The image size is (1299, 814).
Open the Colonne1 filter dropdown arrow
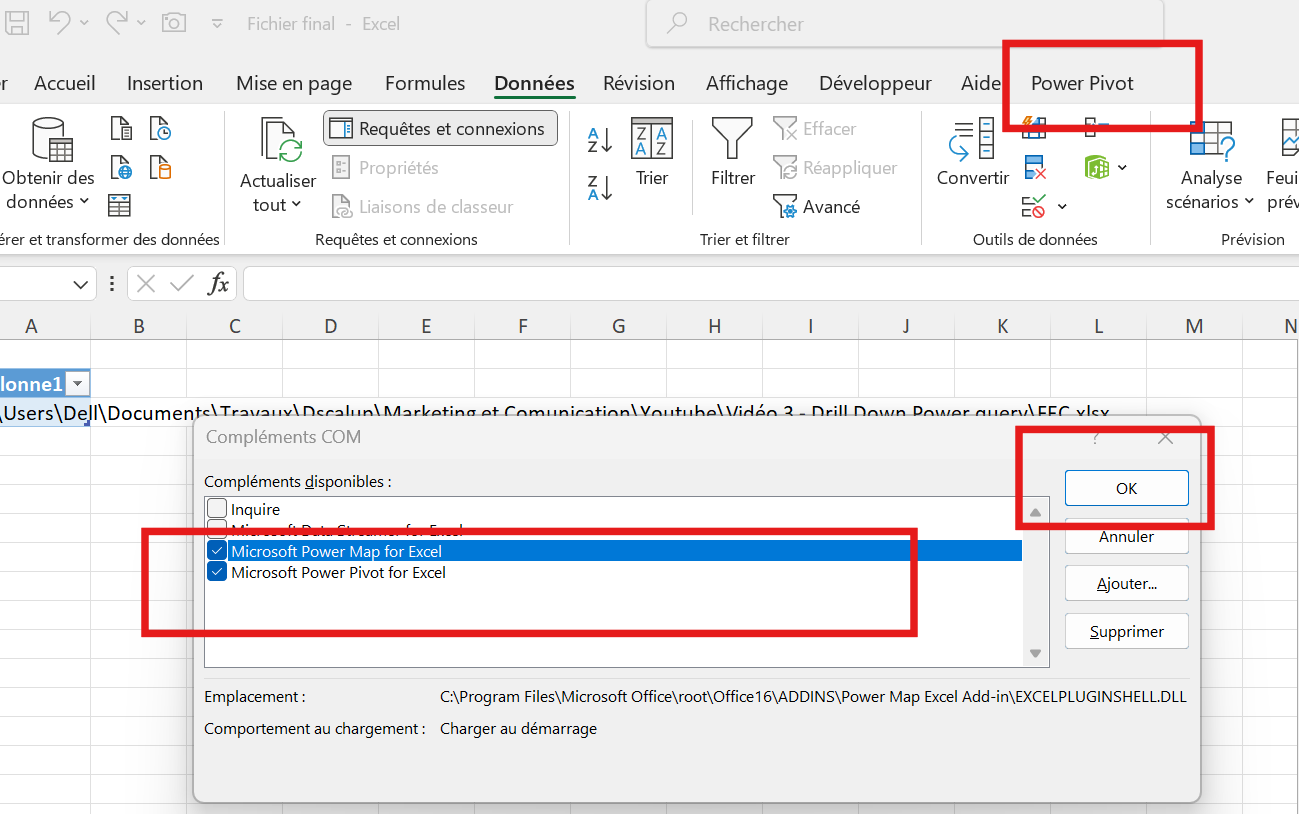(x=77, y=384)
